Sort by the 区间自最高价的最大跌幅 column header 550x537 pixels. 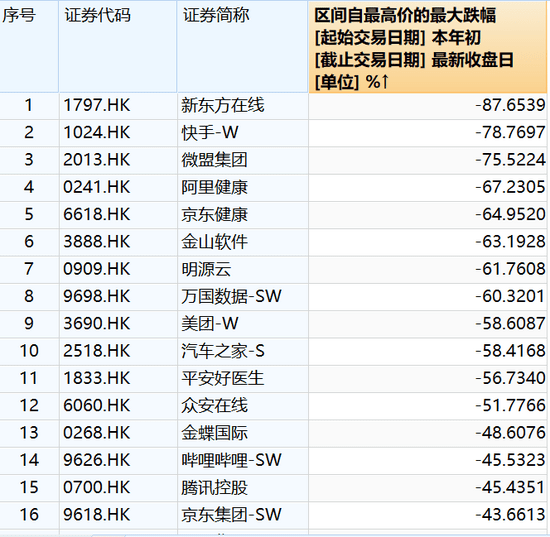tap(428, 47)
